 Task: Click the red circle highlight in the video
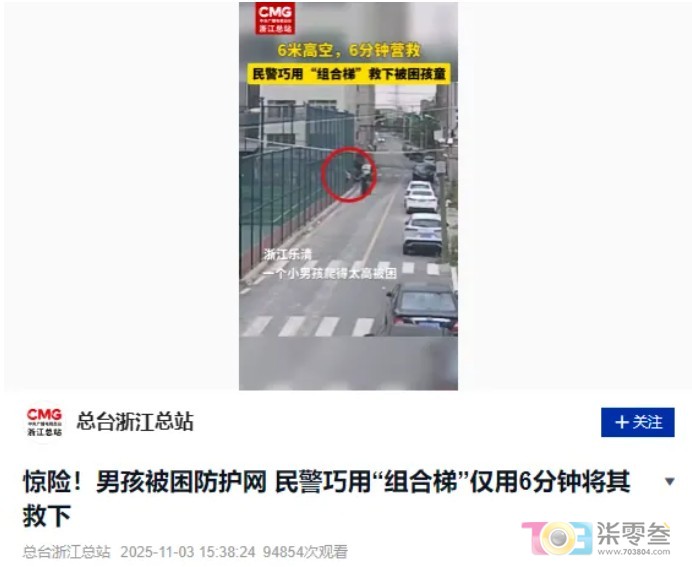tap(349, 175)
